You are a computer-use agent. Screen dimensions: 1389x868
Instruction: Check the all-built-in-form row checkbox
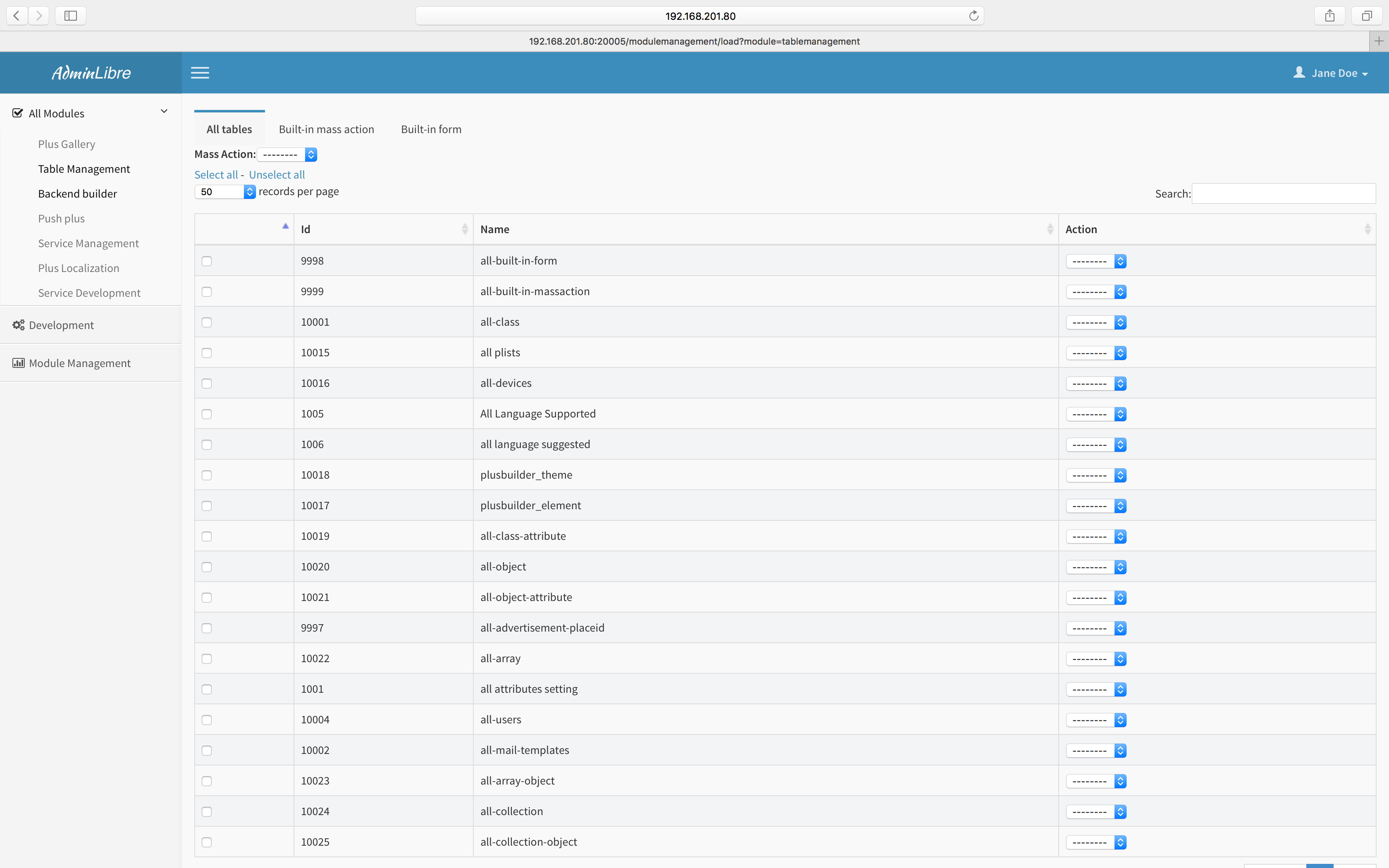(207, 261)
